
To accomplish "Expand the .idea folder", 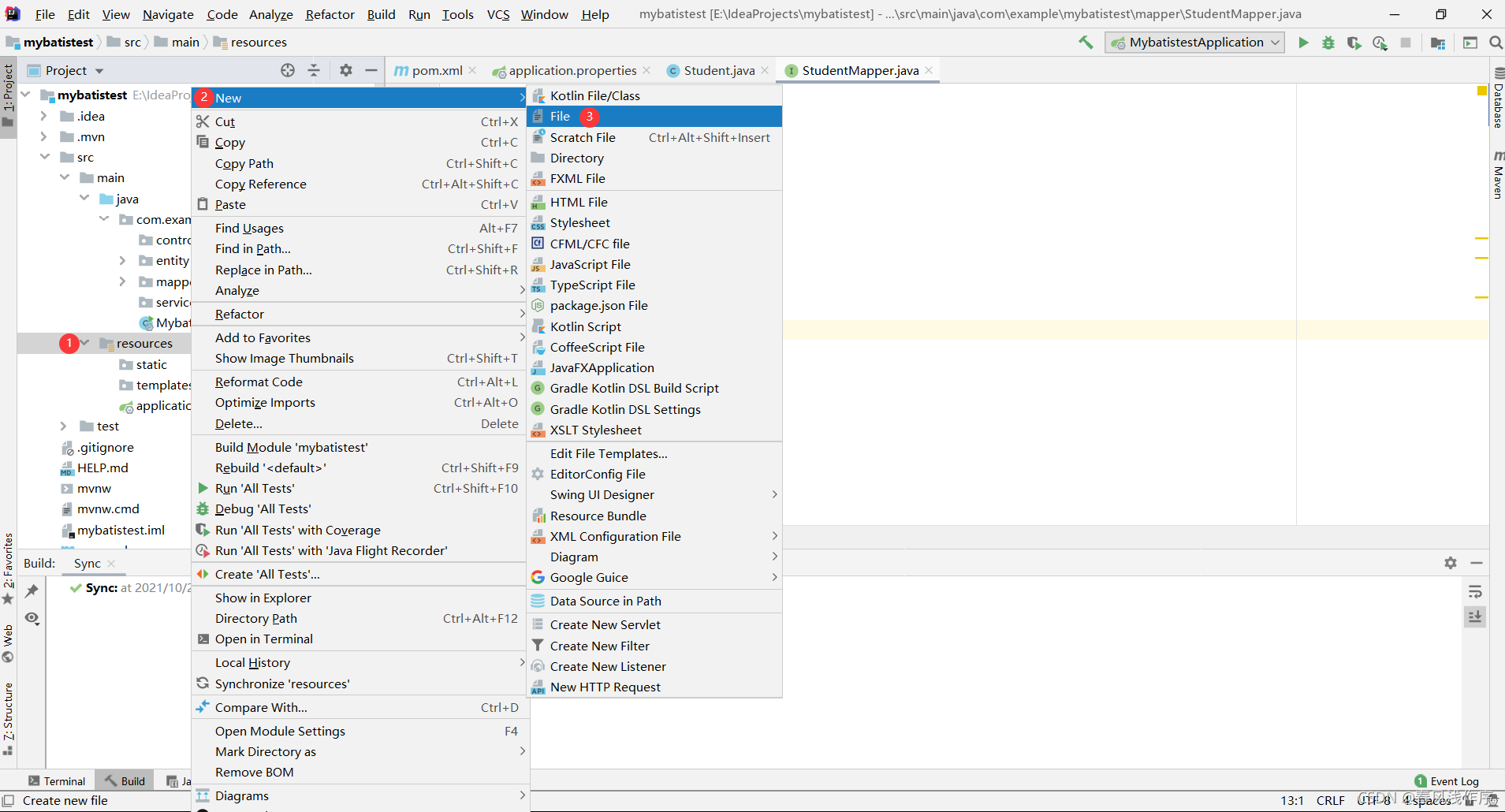I will pyautogui.click(x=43, y=116).
